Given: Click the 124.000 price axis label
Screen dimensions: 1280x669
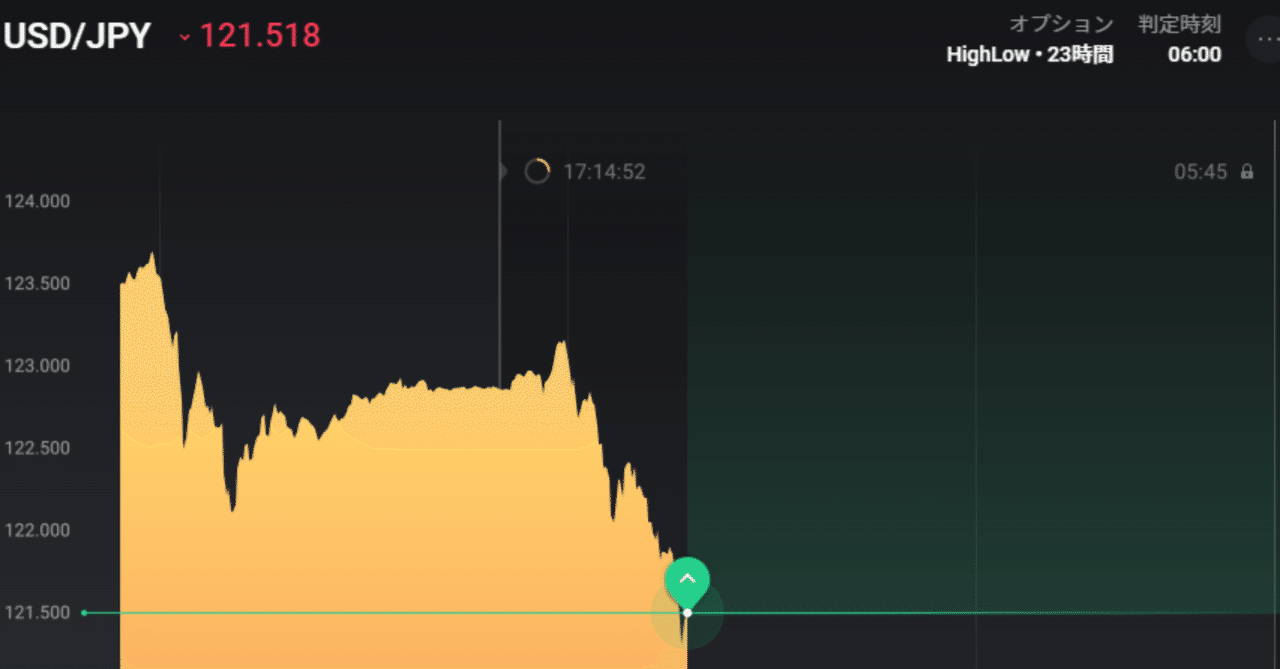Looking at the screenshot, I should [38, 201].
